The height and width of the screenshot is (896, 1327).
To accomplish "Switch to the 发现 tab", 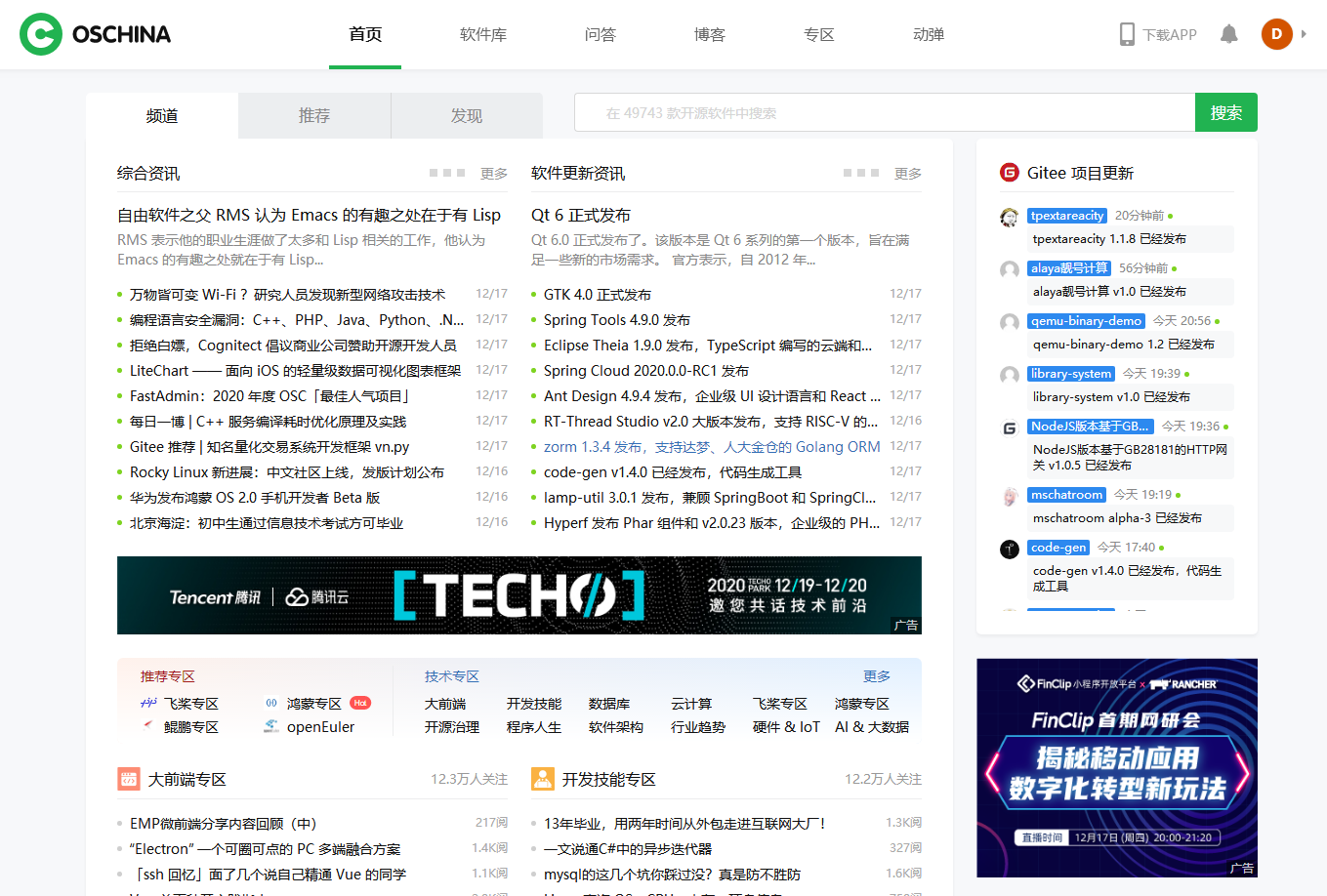I will click(x=467, y=114).
